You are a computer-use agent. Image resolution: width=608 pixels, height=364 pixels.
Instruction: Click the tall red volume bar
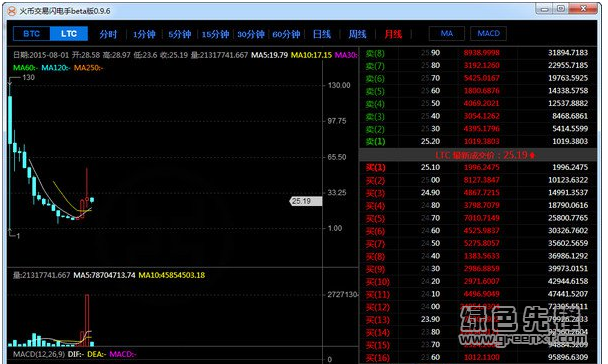(x=87, y=320)
